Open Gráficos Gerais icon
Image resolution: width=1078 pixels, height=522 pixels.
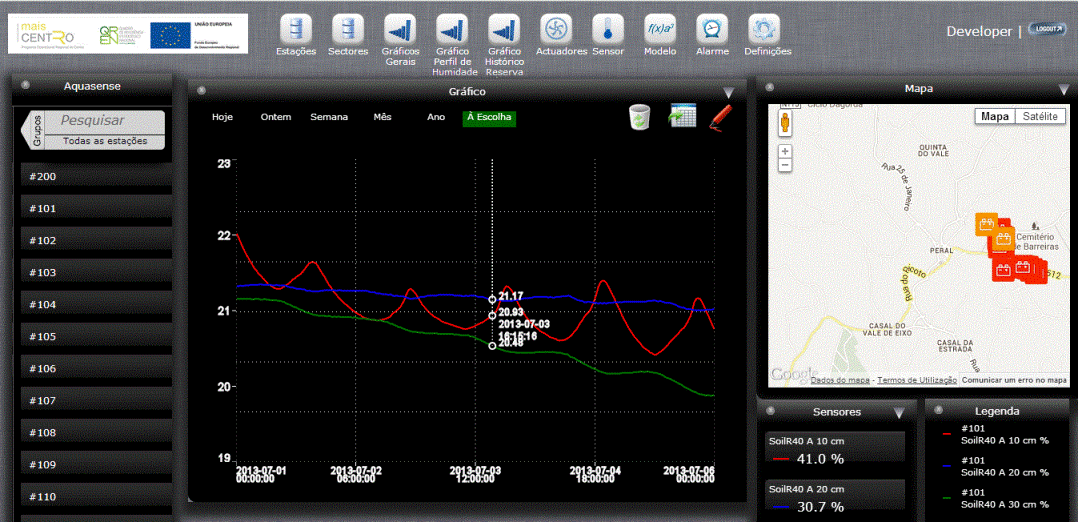point(400,30)
